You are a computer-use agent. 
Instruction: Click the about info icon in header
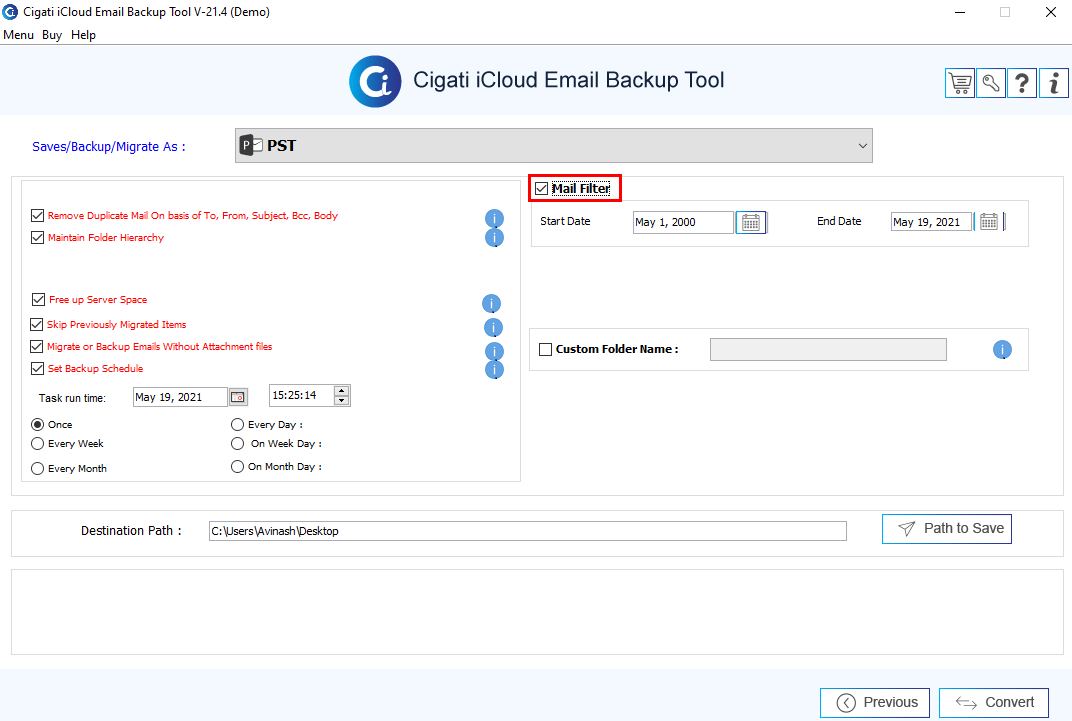[x=1054, y=83]
